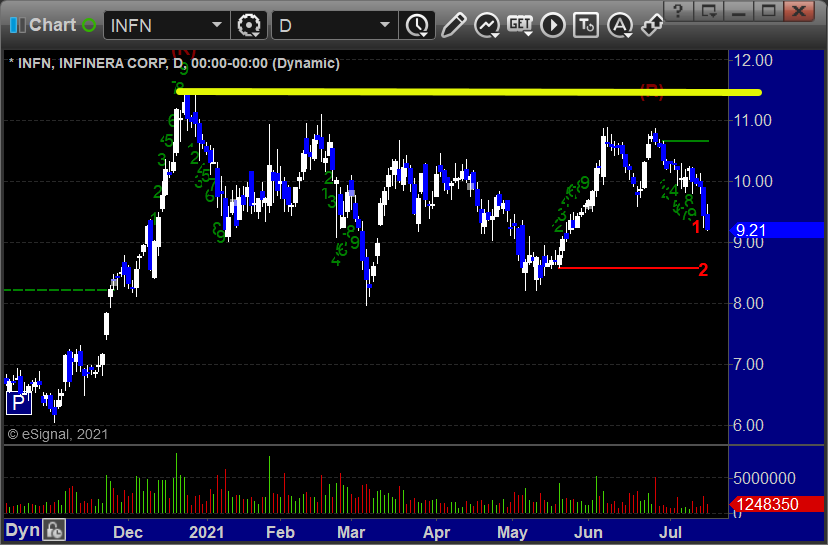The image size is (828, 545).
Task: Maximize the chart window
Action: (769, 11)
